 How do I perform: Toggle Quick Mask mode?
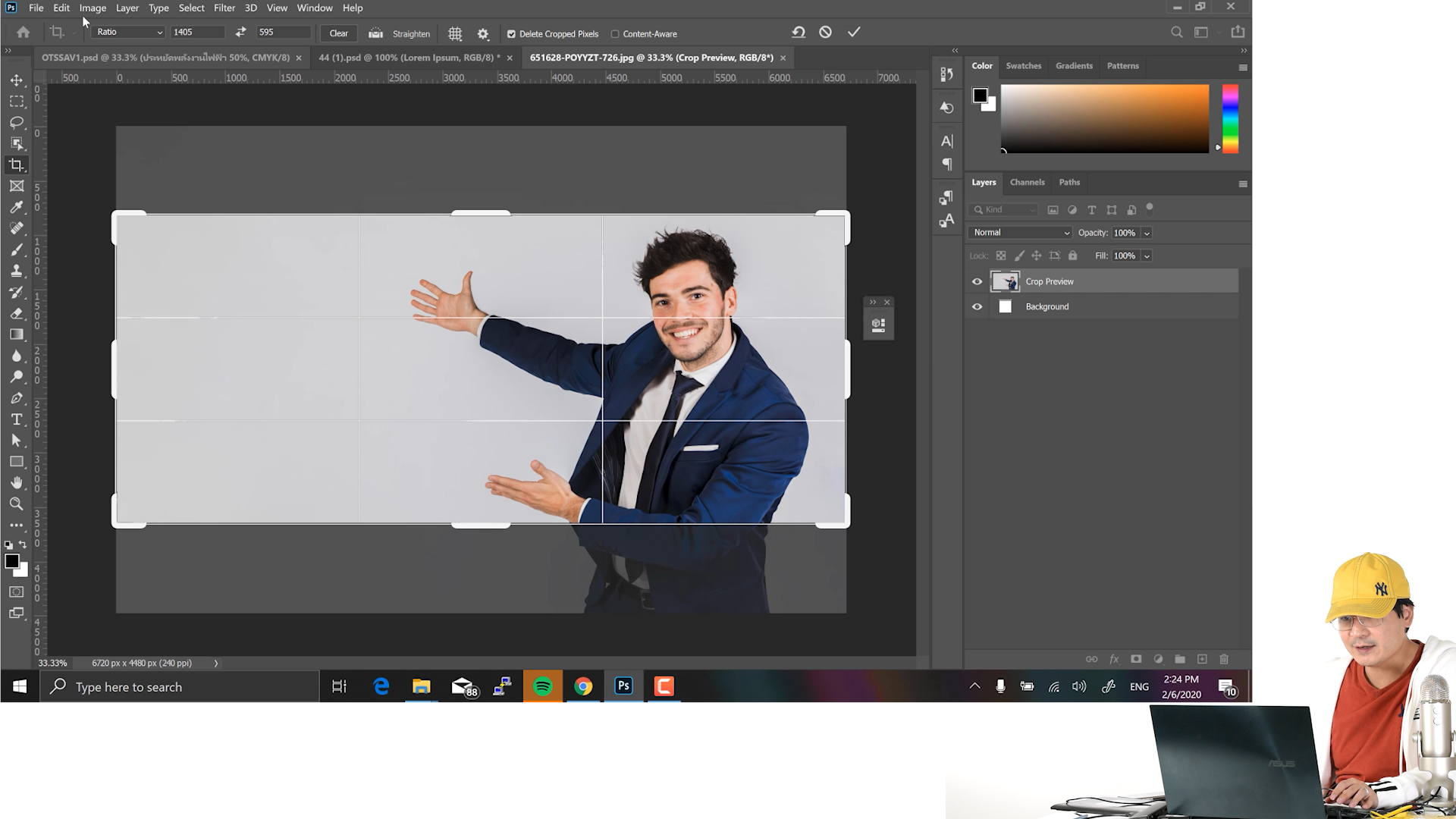17,591
